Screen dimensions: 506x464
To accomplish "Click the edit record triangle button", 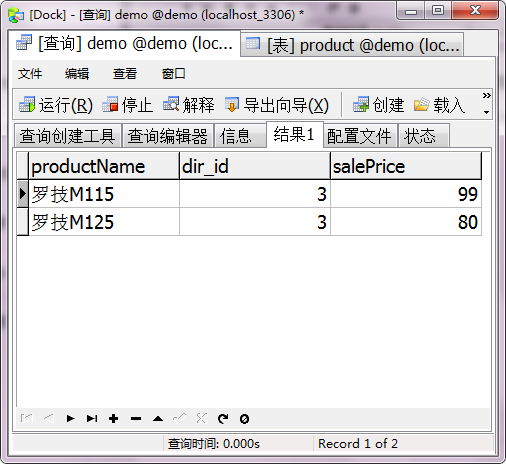I will tap(158, 418).
